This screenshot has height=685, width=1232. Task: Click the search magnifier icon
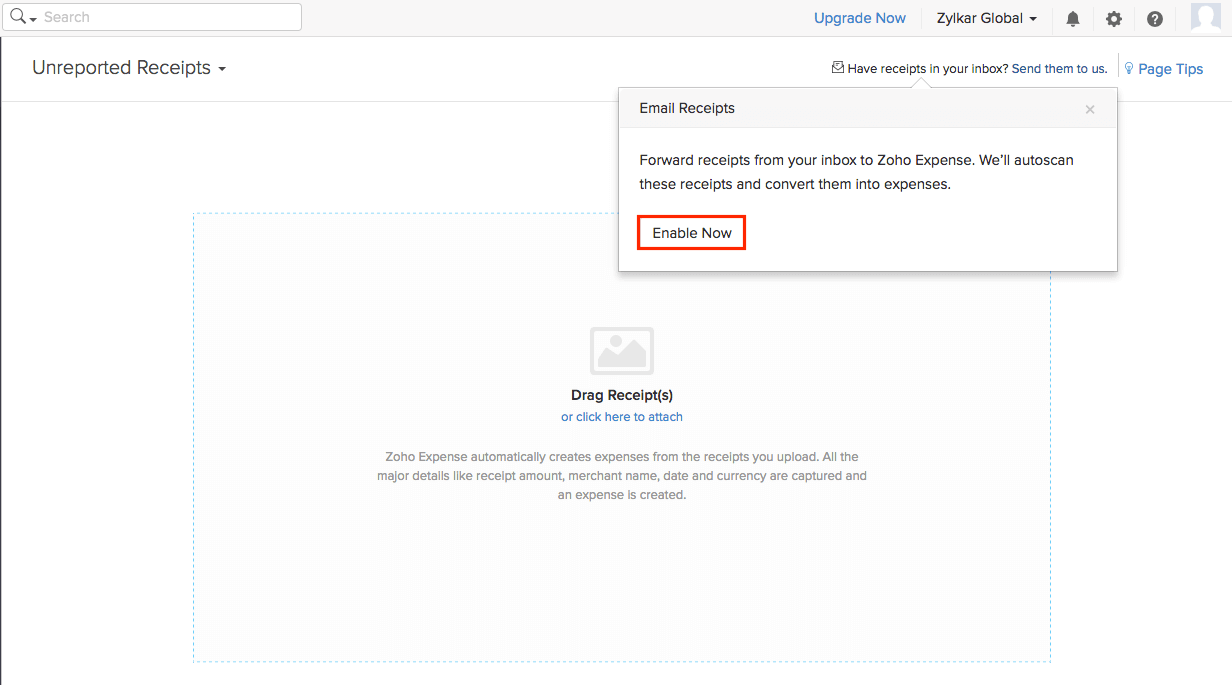[x=18, y=17]
